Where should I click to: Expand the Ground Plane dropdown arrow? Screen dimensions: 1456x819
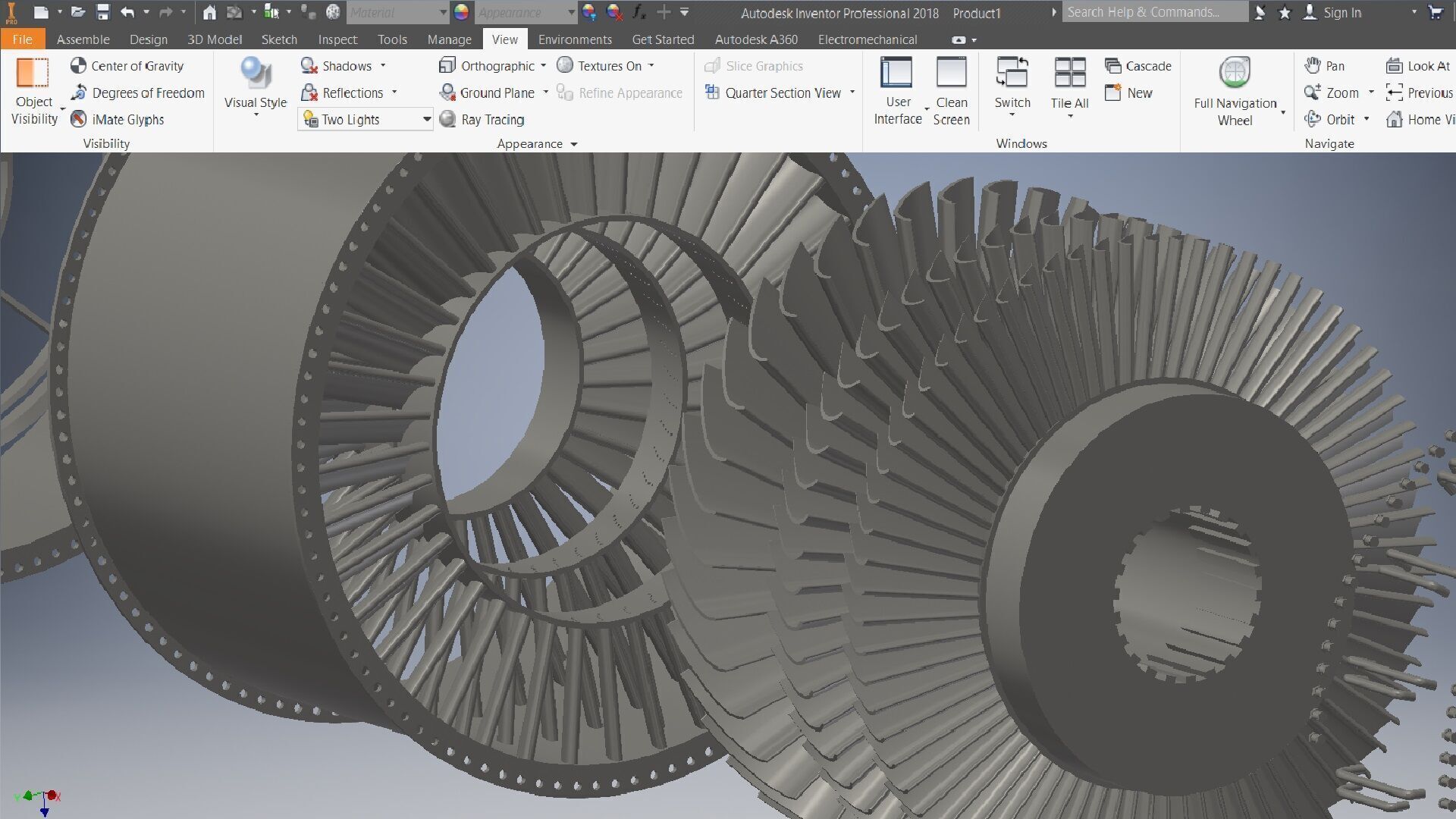pyautogui.click(x=546, y=93)
